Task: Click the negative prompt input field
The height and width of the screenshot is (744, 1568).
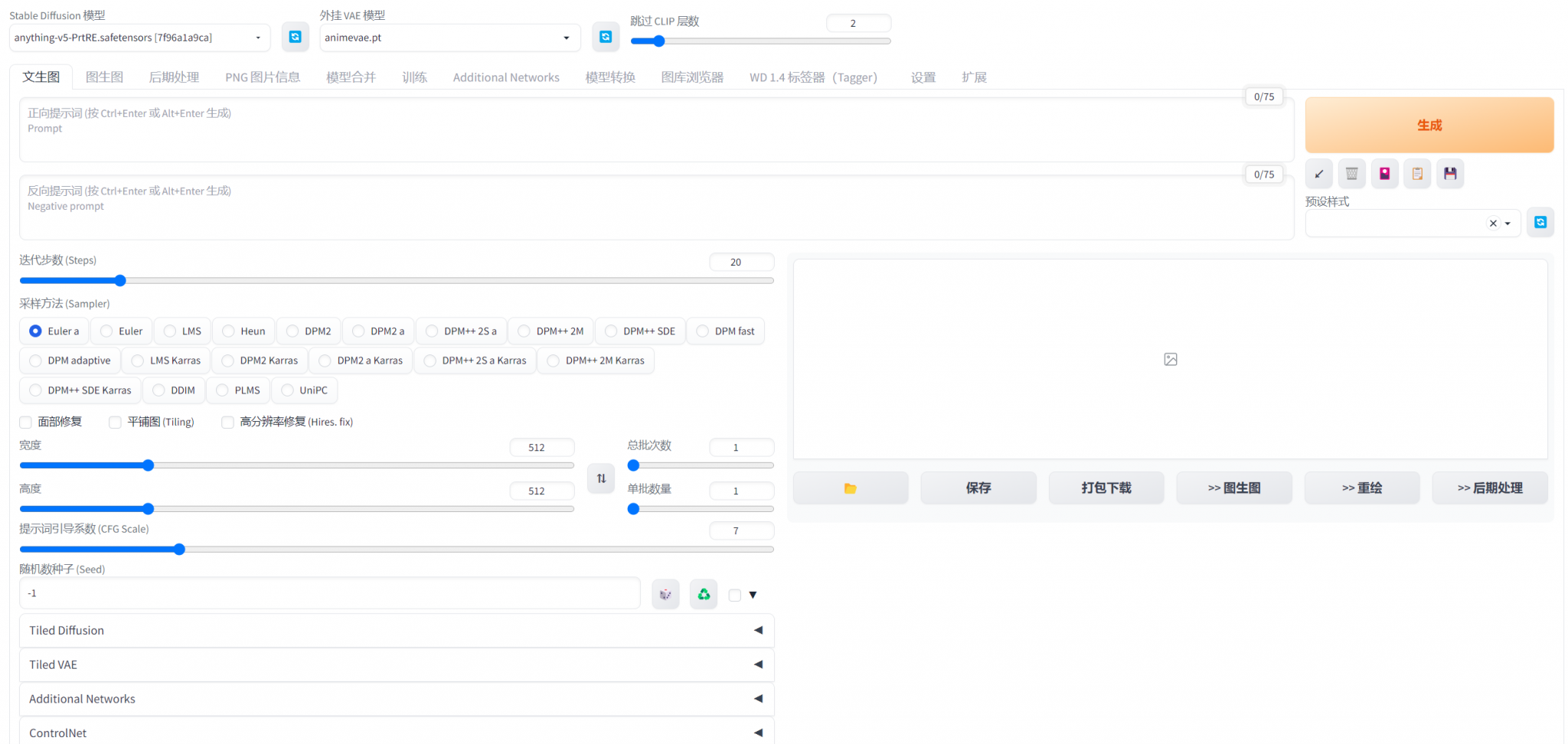Action: (x=536, y=207)
